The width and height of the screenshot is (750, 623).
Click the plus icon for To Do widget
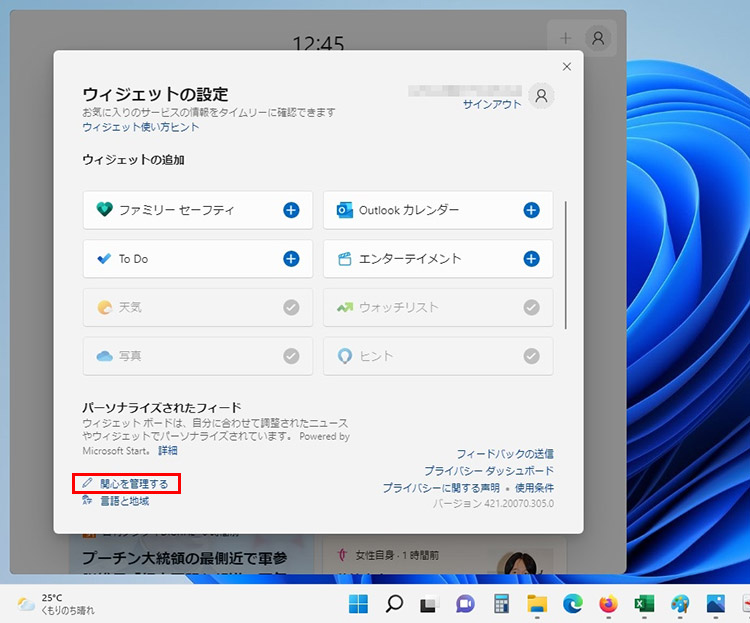coord(291,259)
